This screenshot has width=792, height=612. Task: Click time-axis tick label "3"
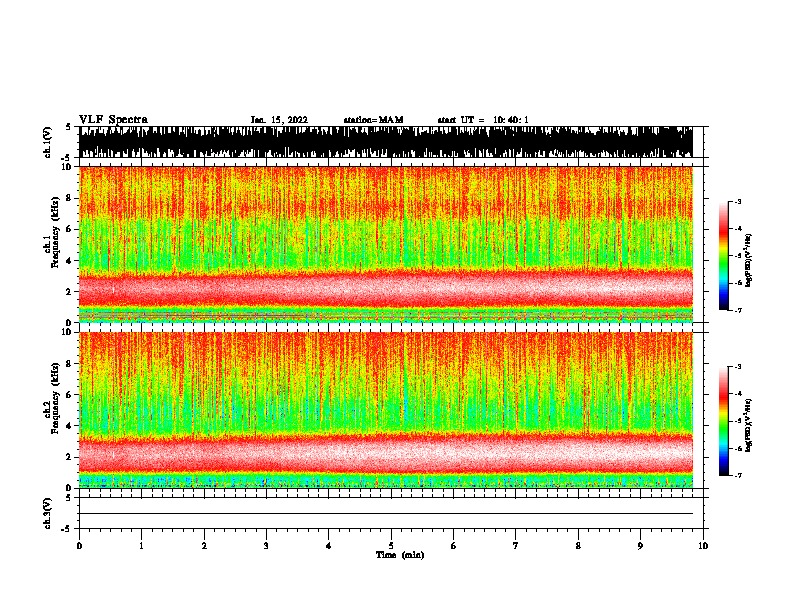pyautogui.click(x=266, y=546)
